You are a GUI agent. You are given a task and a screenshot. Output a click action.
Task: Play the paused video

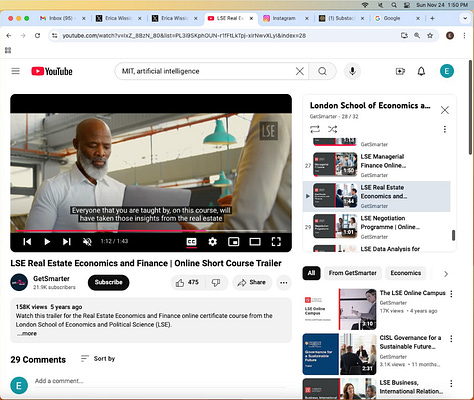[x=47, y=242]
